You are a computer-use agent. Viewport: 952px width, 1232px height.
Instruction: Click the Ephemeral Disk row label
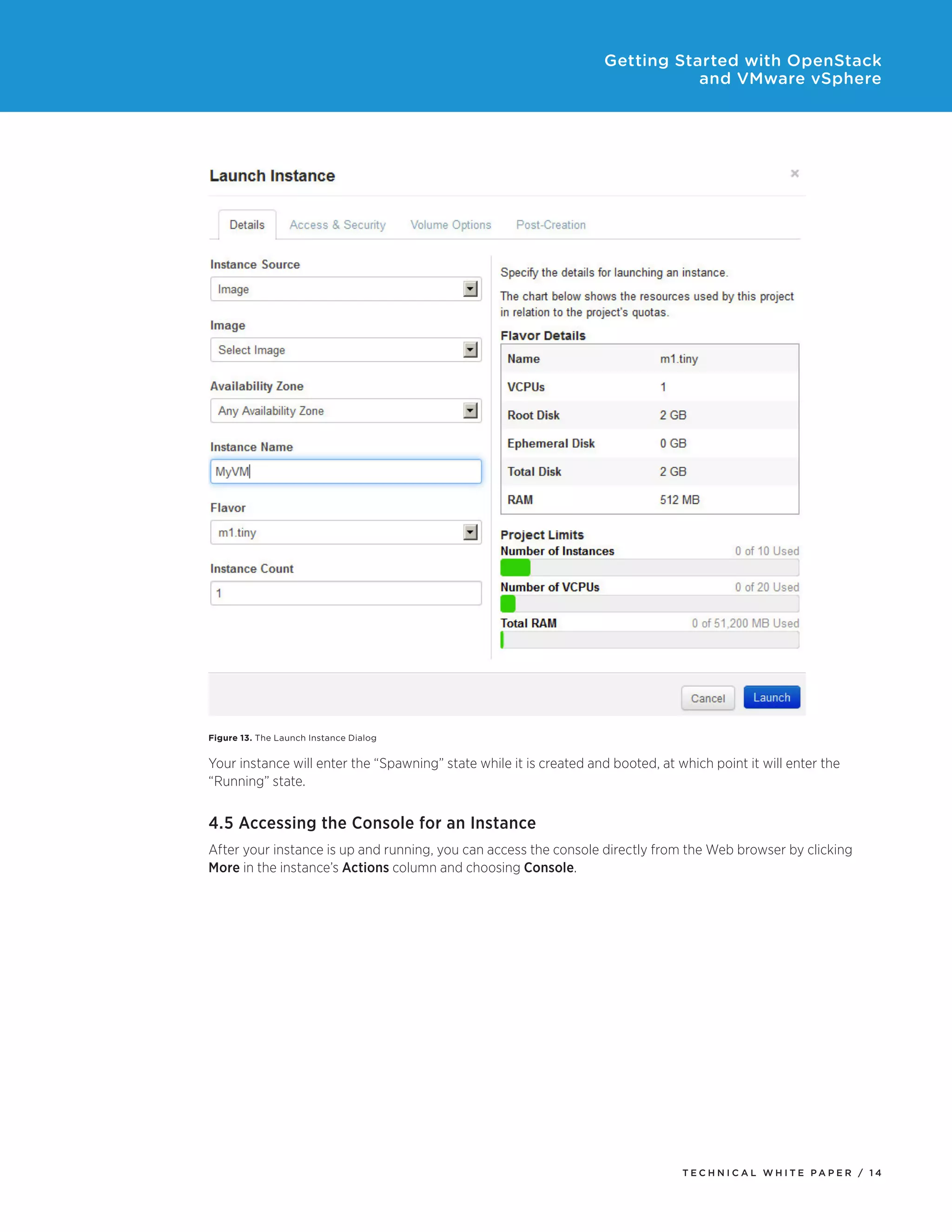pos(551,444)
